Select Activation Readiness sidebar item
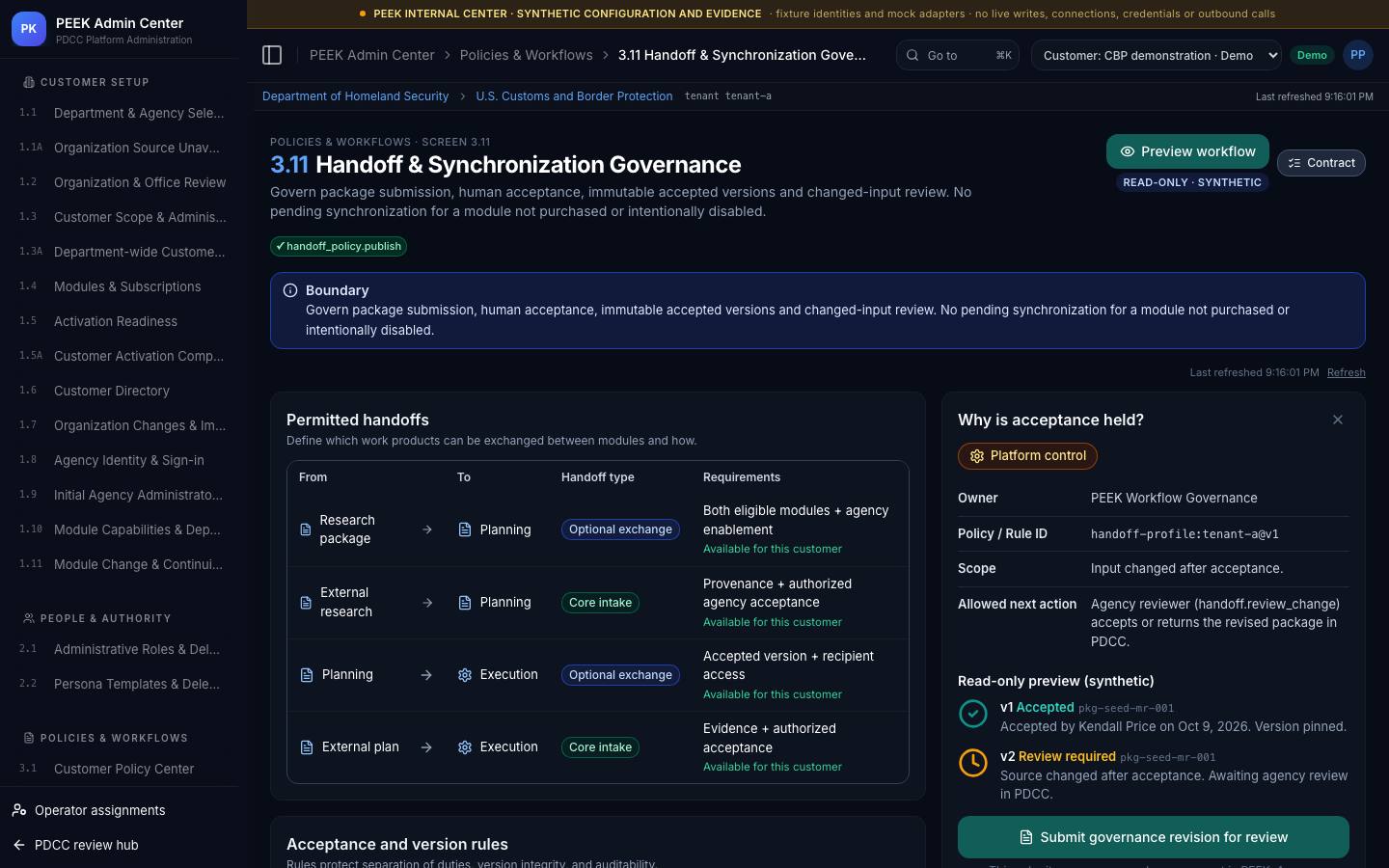The image size is (1389, 868). [123, 321]
